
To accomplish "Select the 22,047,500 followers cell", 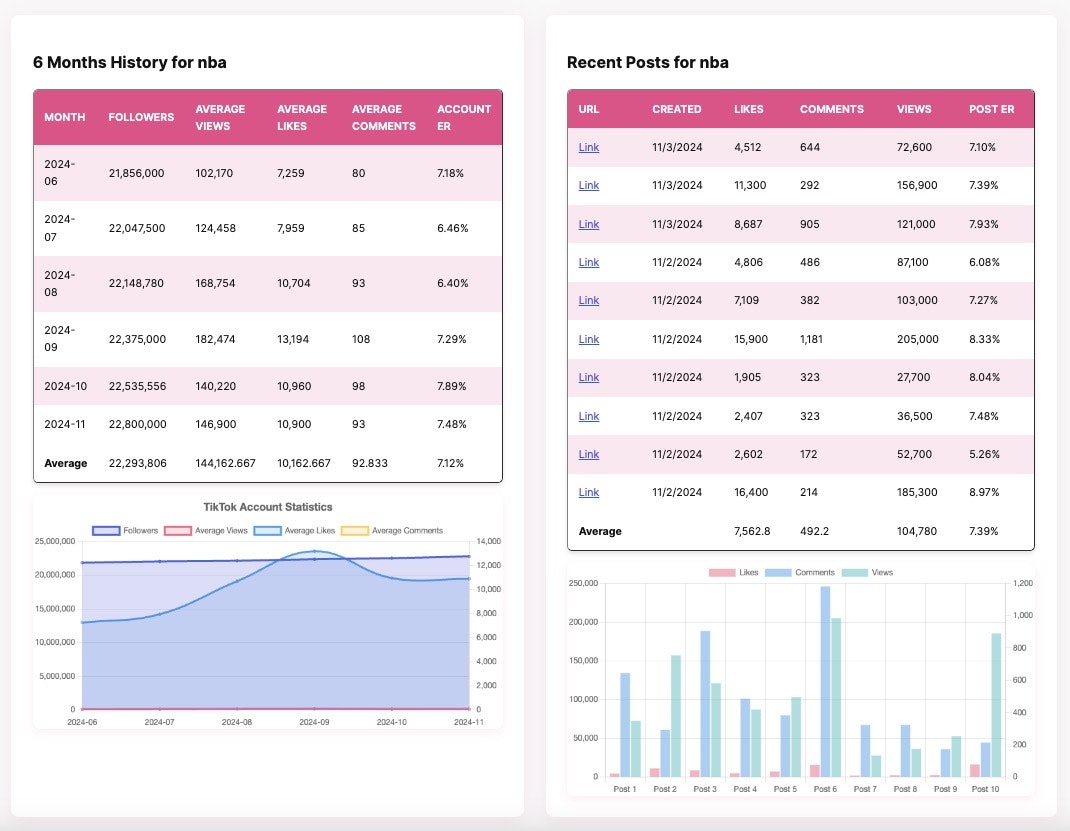I will tap(137, 229).
